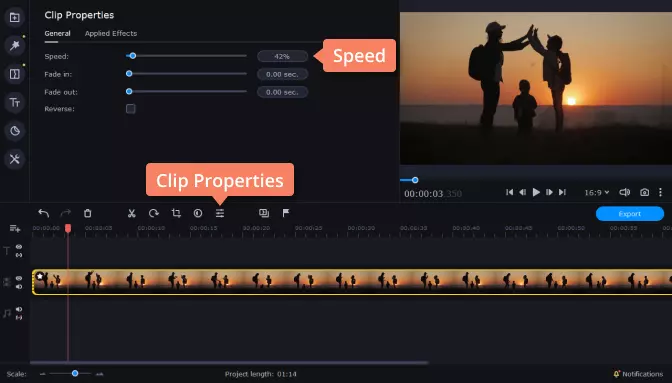This screenshot has height=383, width=672.
Task: Step back one frame
Action: pyautogui.click(x=522, y=192)
